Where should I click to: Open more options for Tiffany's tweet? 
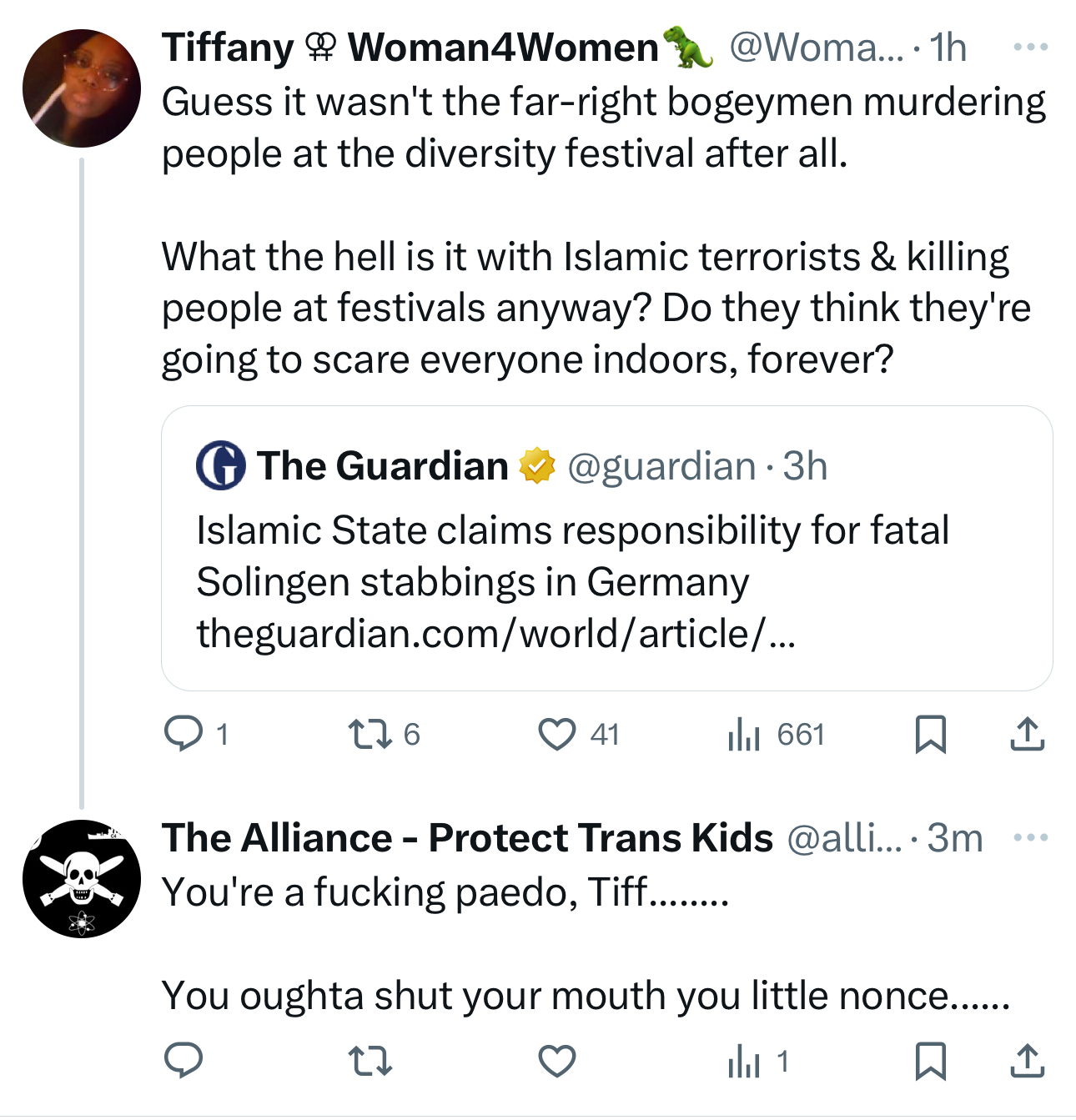coord(1031,48)
